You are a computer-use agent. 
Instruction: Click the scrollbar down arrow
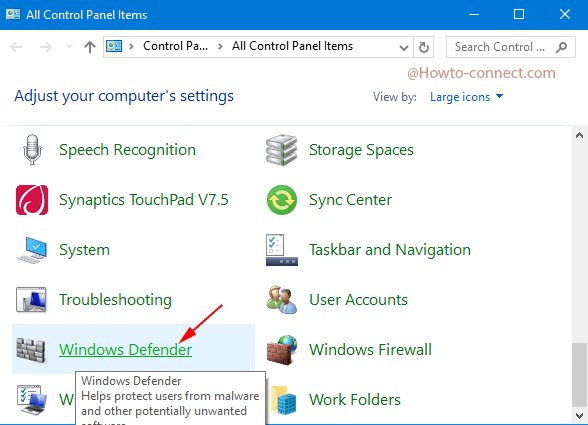pyautogui.click(x=579, y=415)
